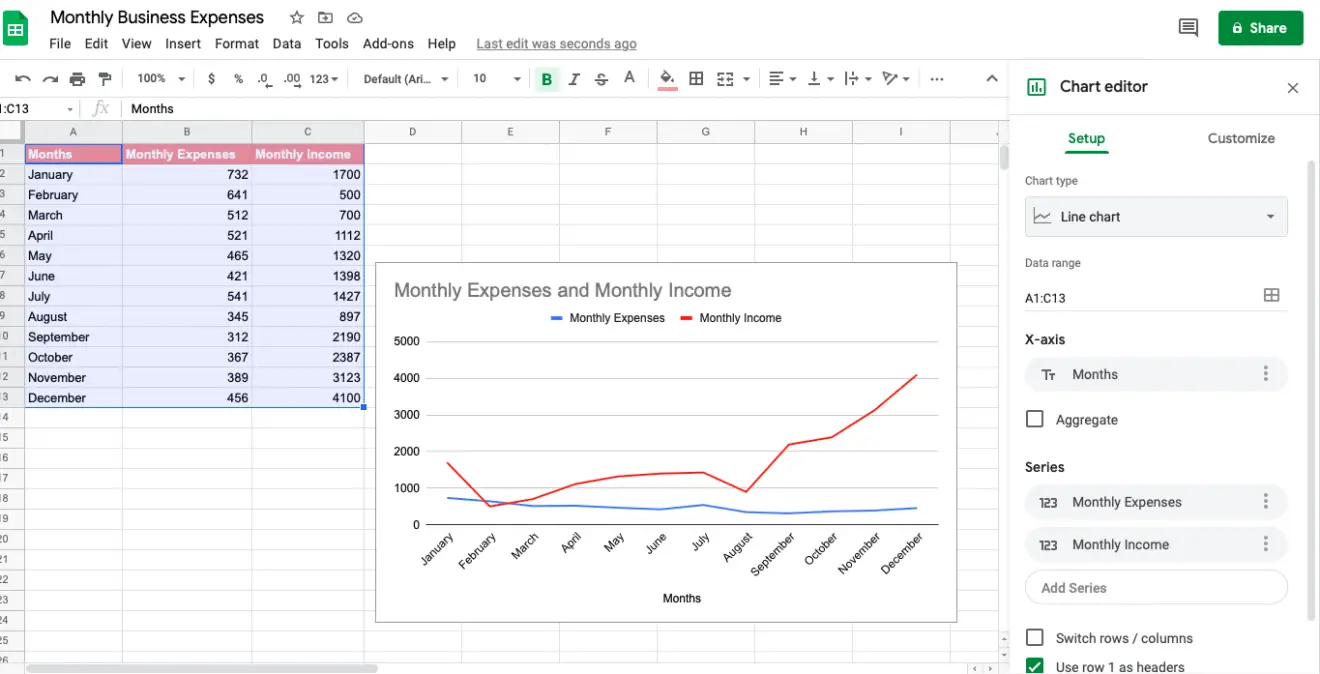Select the print icon
The height and width of the screenshot is (674, 1320).
coord(77,78)
